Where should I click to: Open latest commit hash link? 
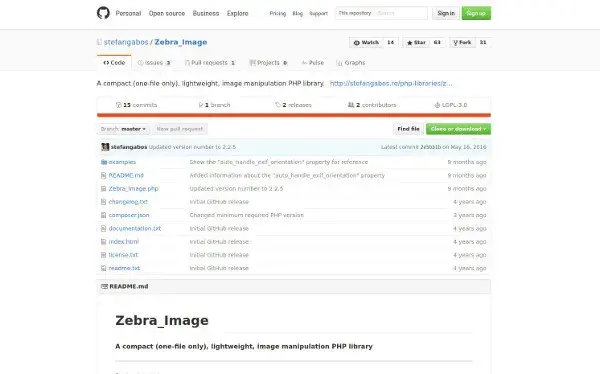(x=430, y=147)
